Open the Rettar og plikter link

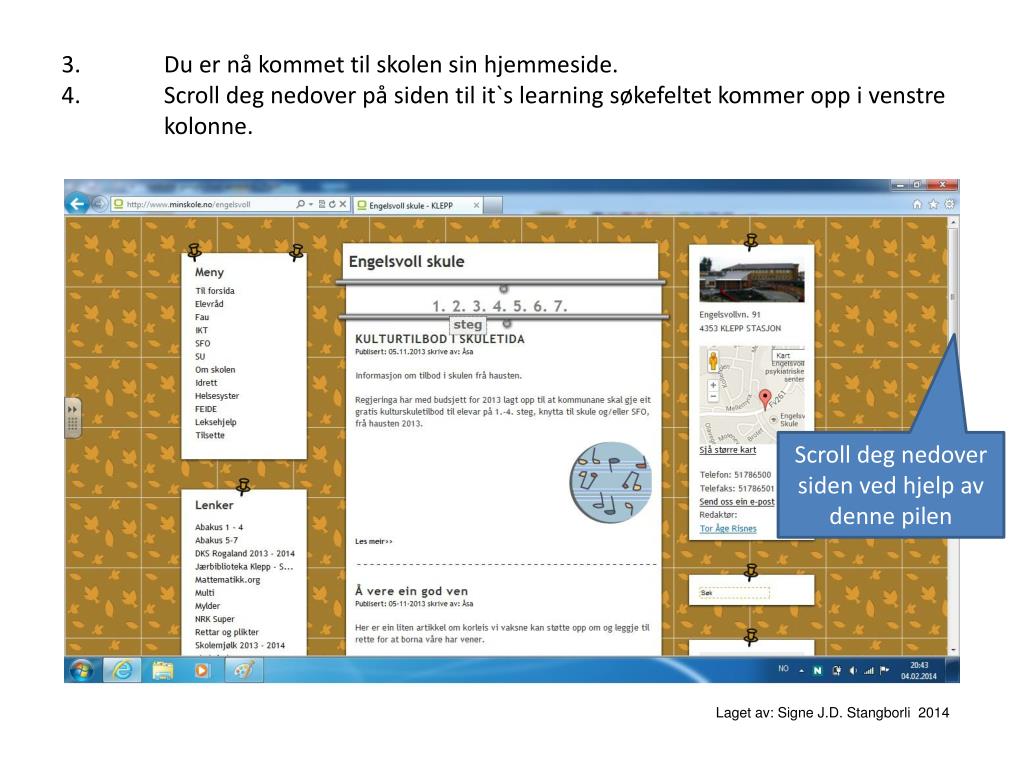pyautogui.click(x=227, y=632)
